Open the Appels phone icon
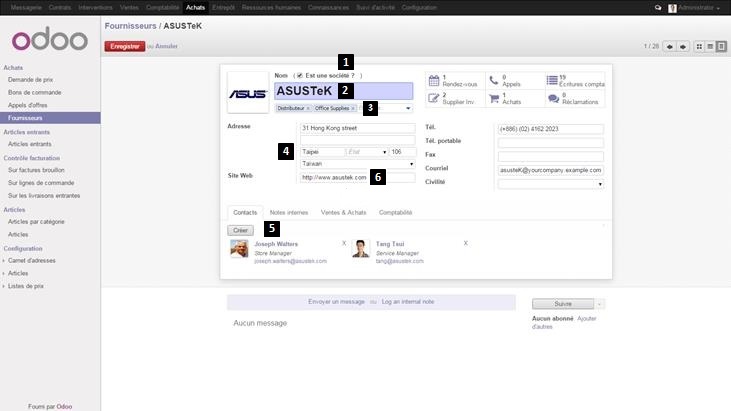This screenshot has height=411, width=731. pos(494,81)
